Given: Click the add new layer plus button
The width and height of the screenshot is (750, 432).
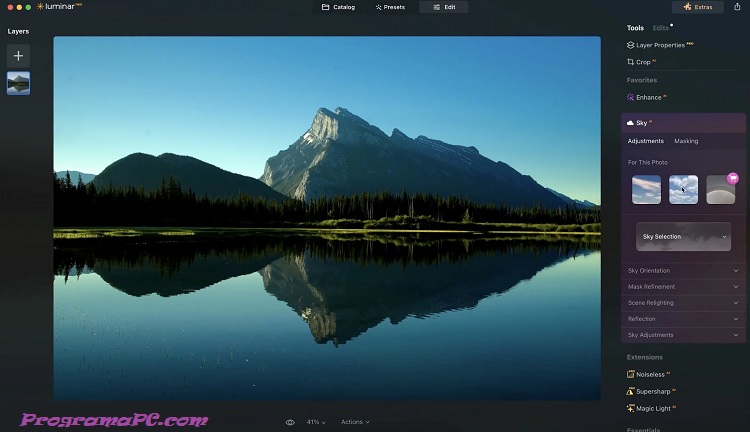Looking at the screenshot, I should [18, 56].
